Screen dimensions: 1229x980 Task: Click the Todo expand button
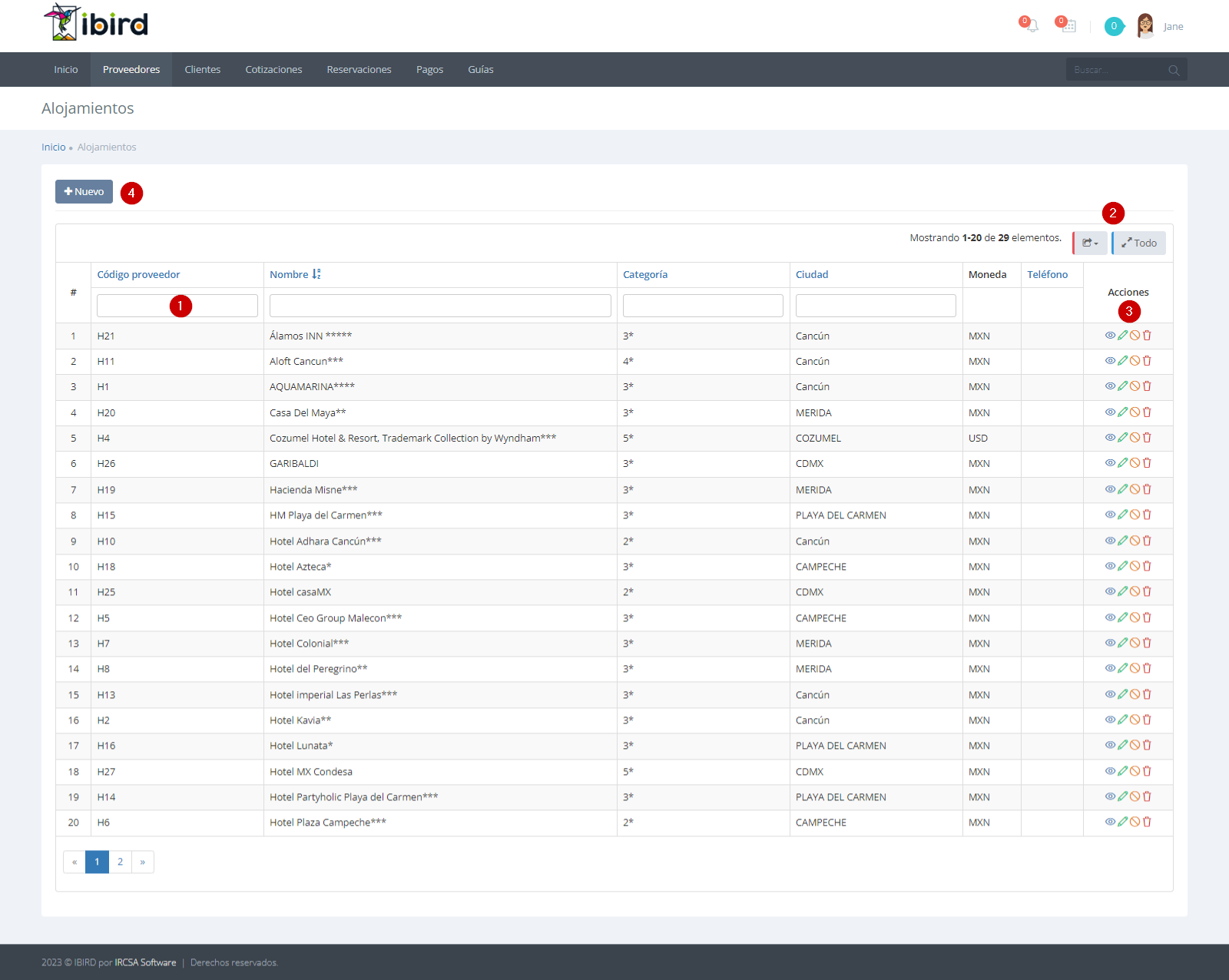[x=1138, y=243]
